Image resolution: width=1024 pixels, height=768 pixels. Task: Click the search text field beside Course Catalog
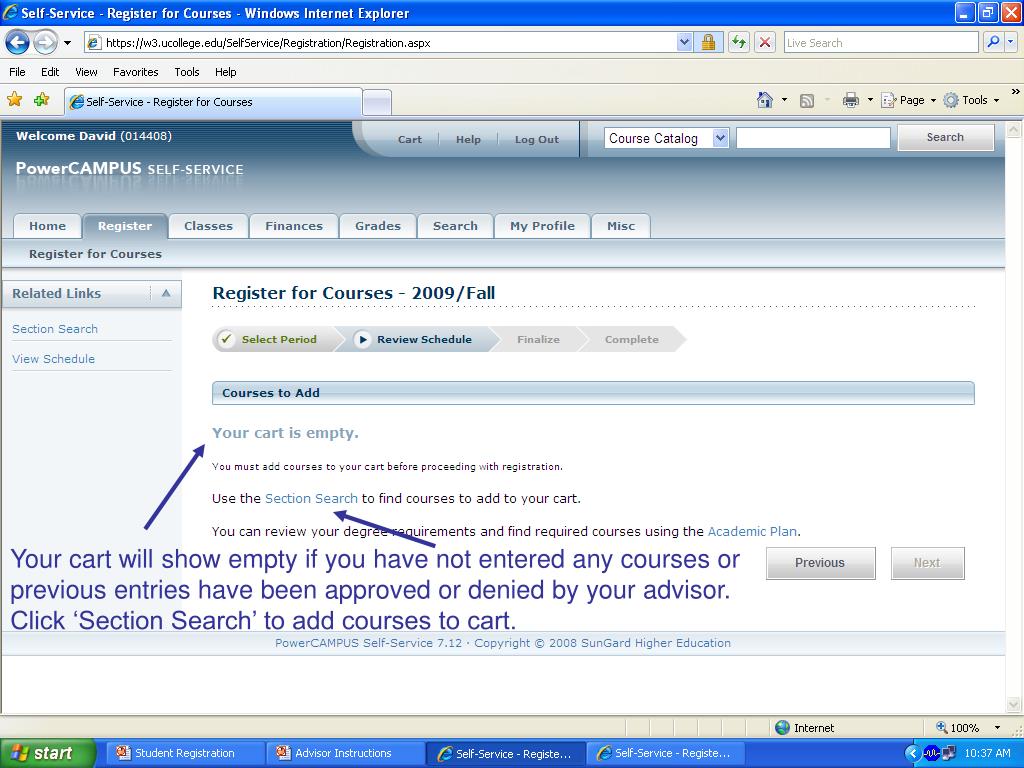tap(813, 138)
